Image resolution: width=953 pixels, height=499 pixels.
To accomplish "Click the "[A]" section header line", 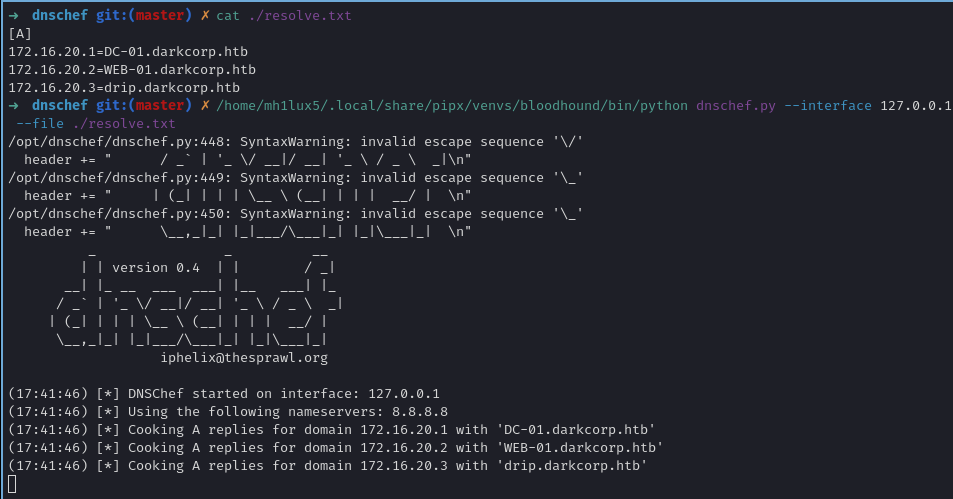I will (x=20, y=34).
